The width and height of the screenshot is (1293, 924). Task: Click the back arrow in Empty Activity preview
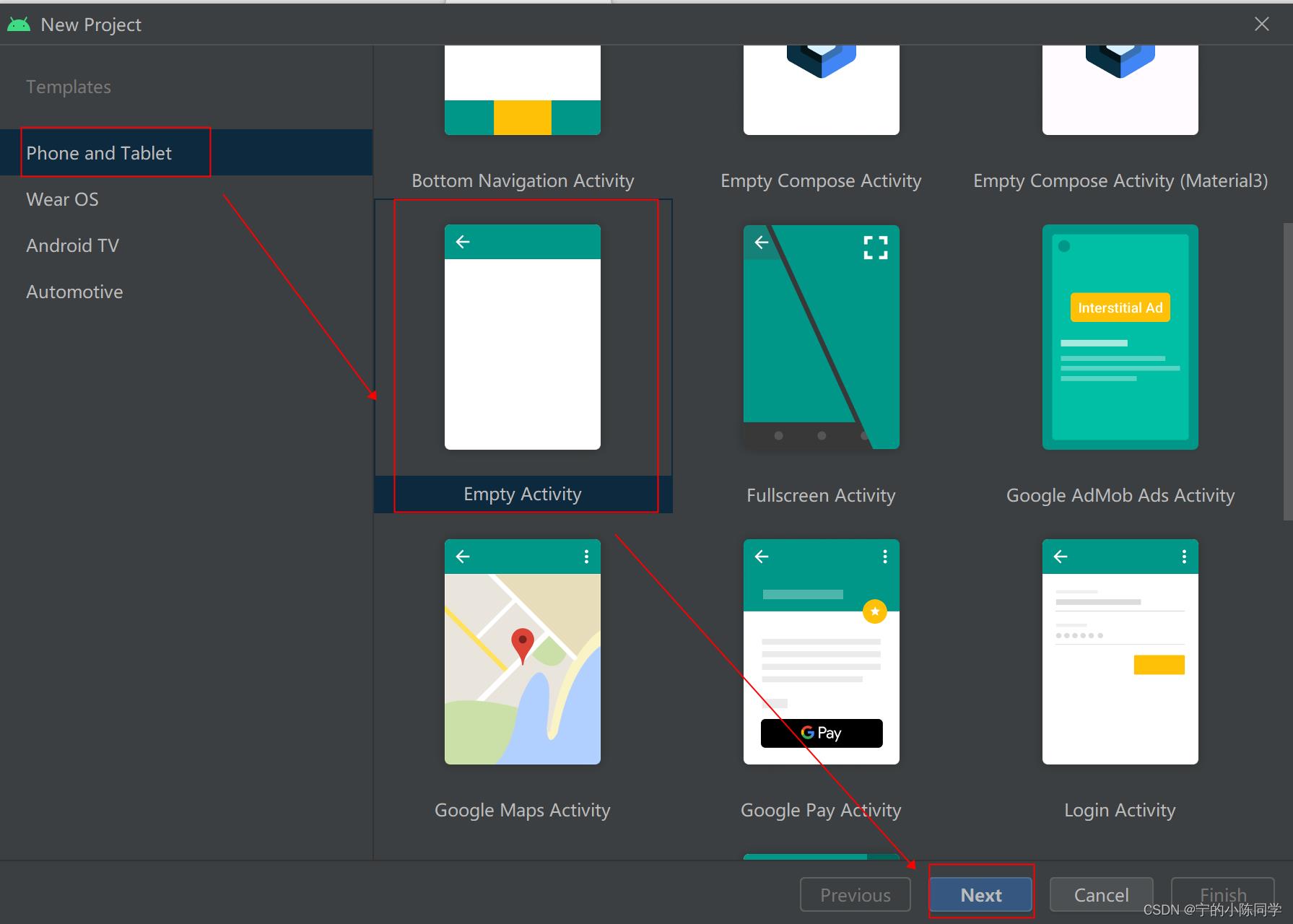(x=463, y=242)
